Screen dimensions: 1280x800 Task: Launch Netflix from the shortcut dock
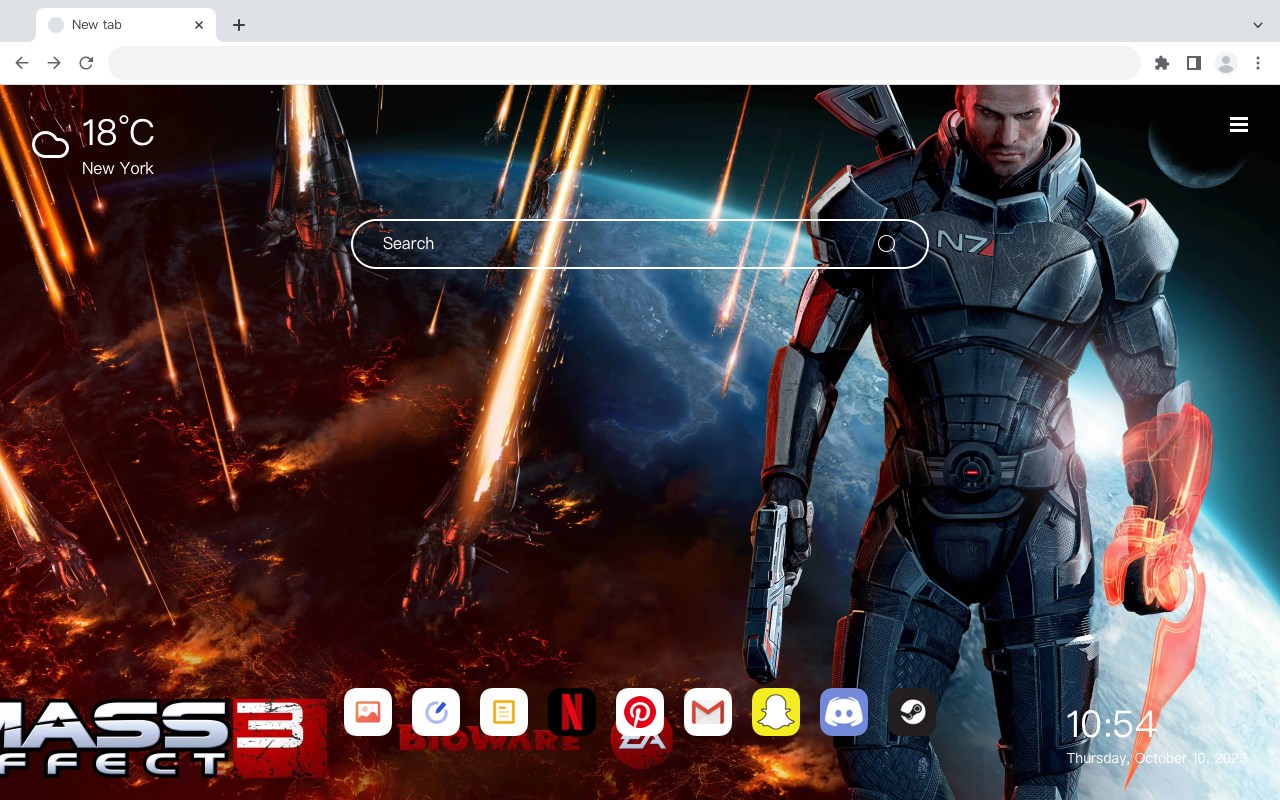pos(572,712)
